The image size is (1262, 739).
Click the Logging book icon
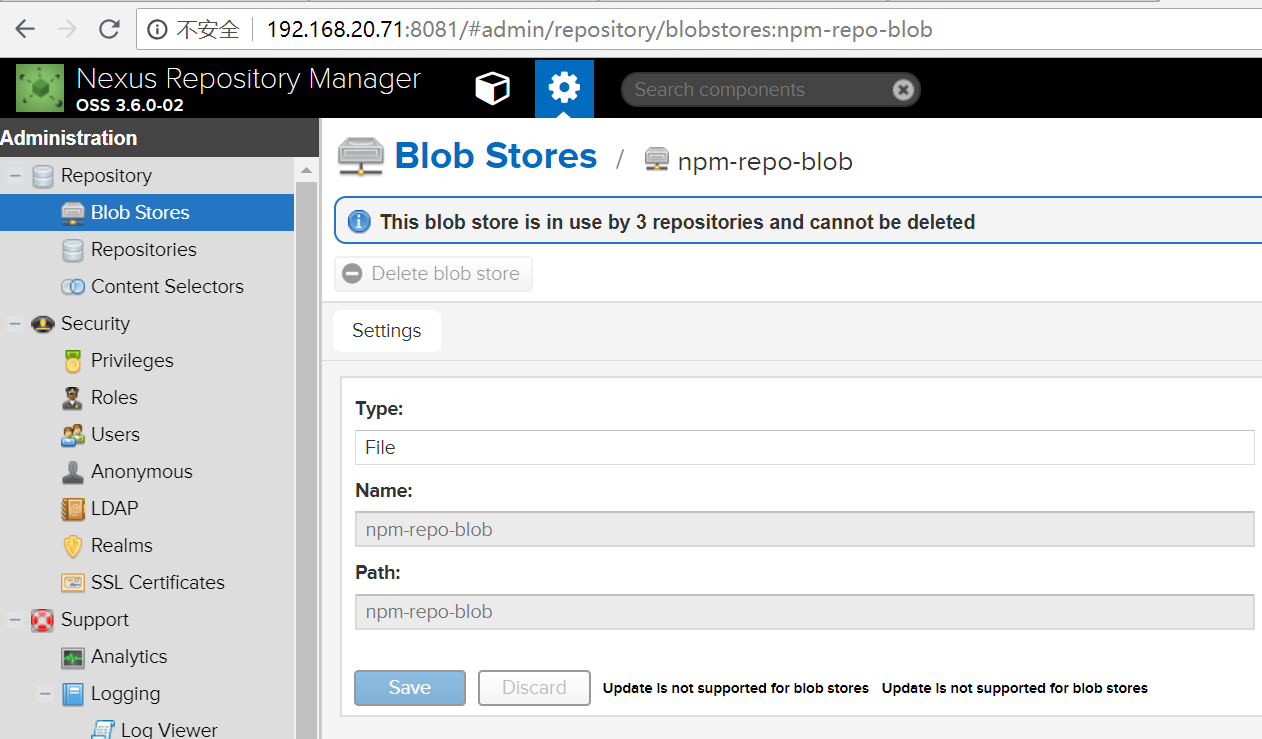[x=72, y=694]
